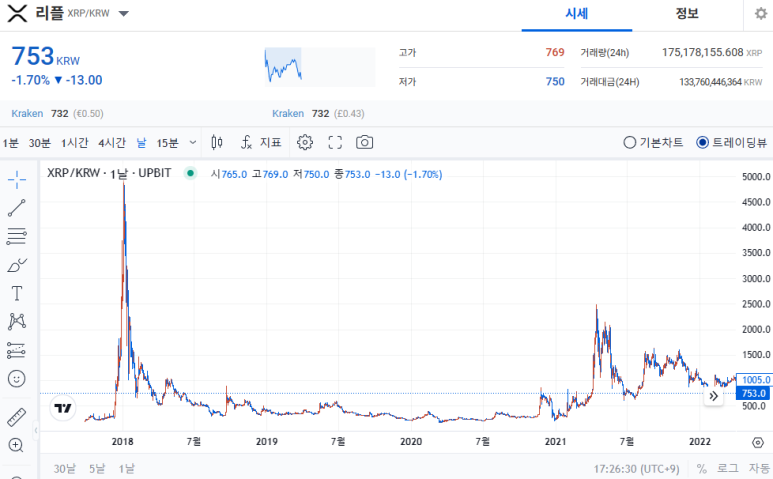
Task: Set date range to 1날
Action: [126, 468]
